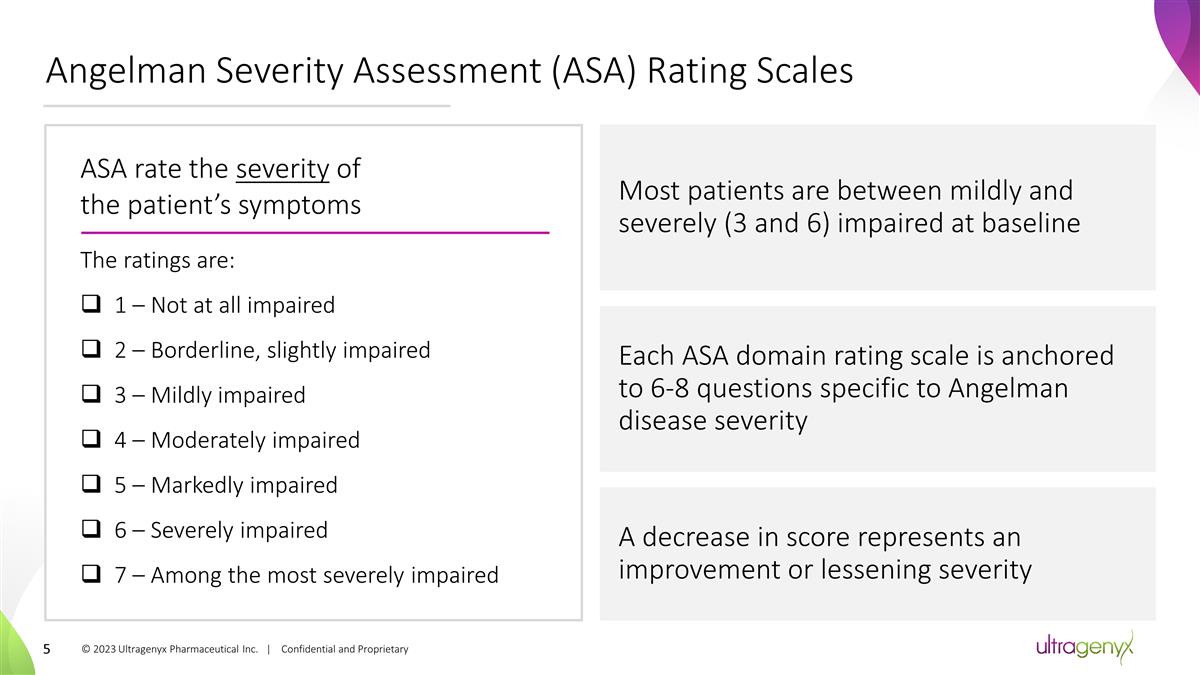The height and width of the screenshot is (675, 1200).
Task: Tick the '3 – Mildly impaired' checkbox
Action: pos(89,395)
